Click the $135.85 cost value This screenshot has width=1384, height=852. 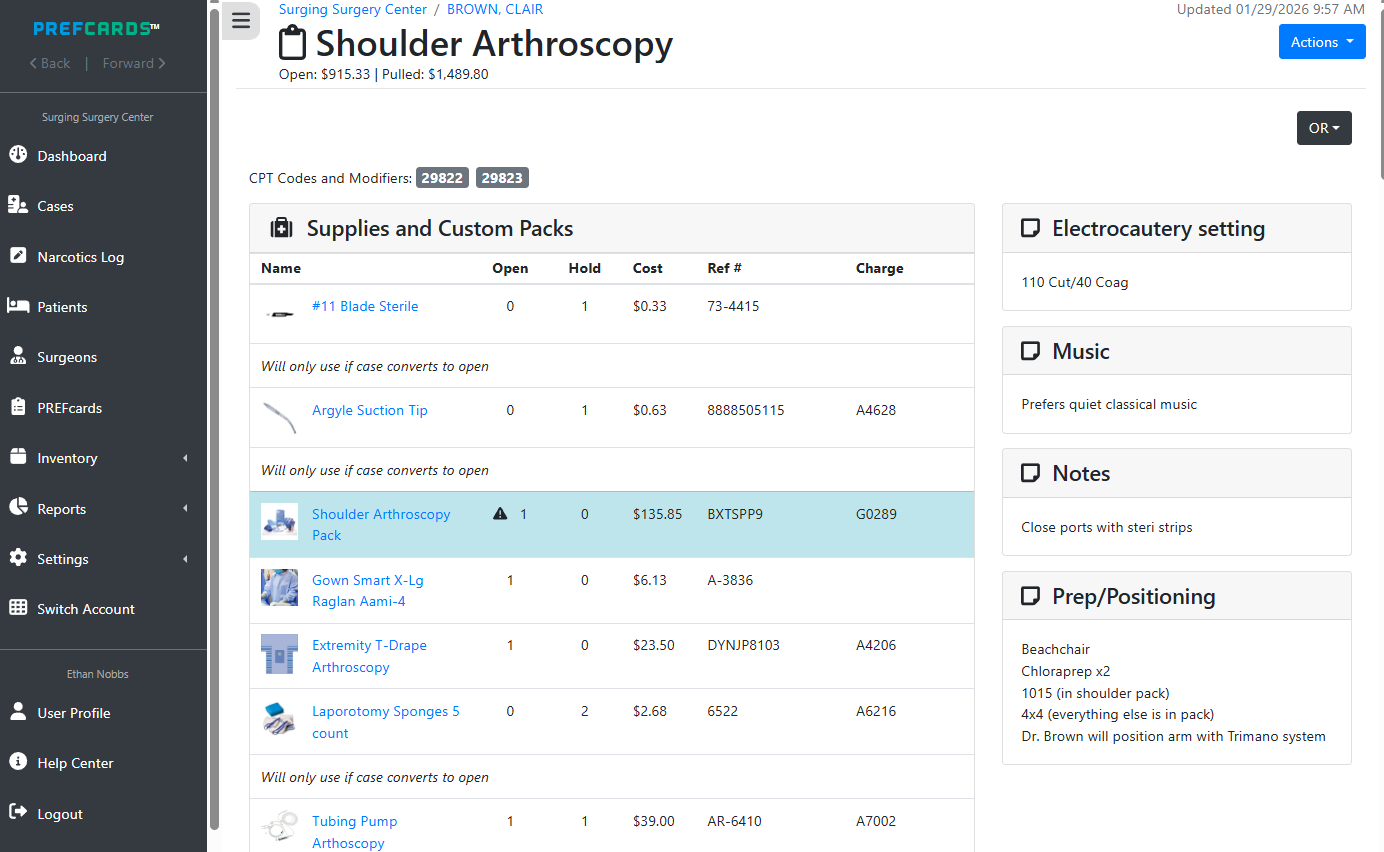pos(658,514)
